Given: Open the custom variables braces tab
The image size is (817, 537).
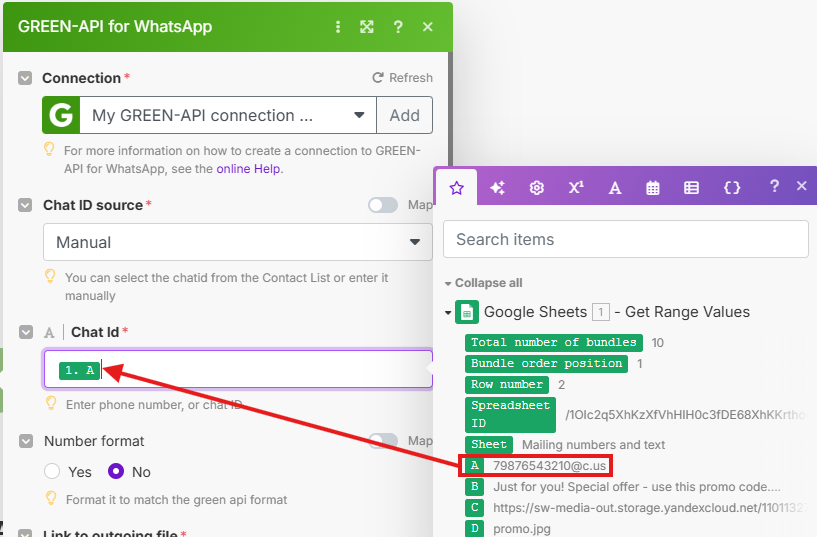Looking at the screenshot, I should pos(731,187).
